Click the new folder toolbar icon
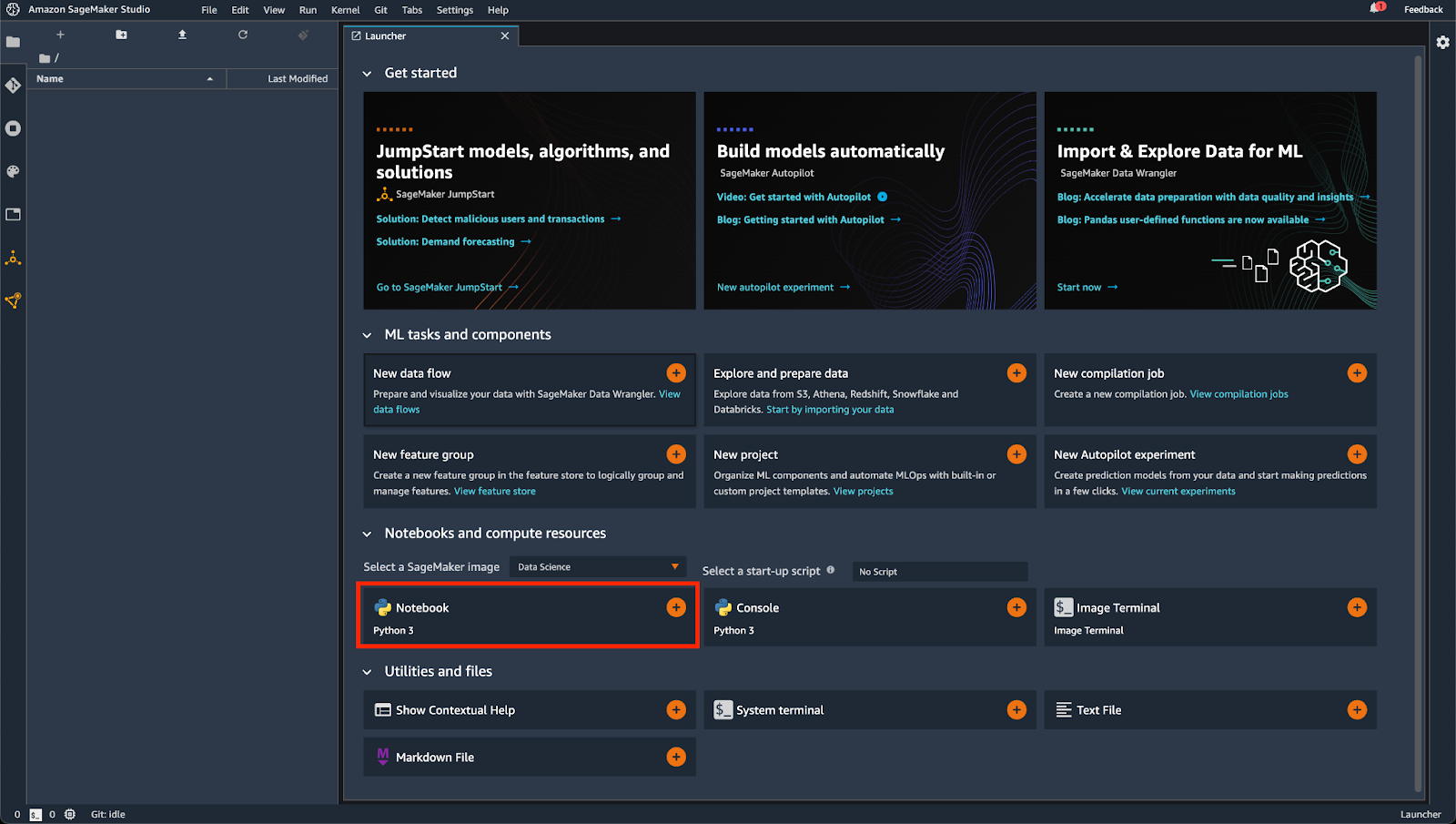Viewport: 1456px width, 824px height. pyautogui.click(x=121, y=35)
